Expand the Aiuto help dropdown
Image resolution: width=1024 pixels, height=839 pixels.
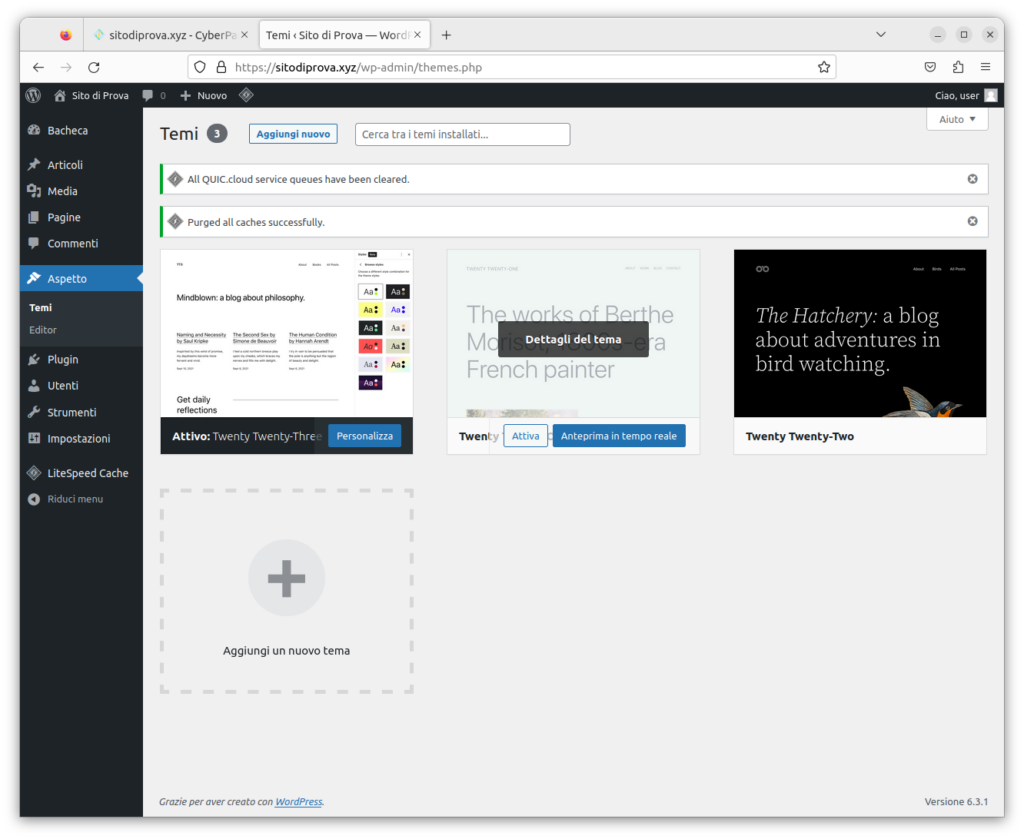tap(957, 119)
